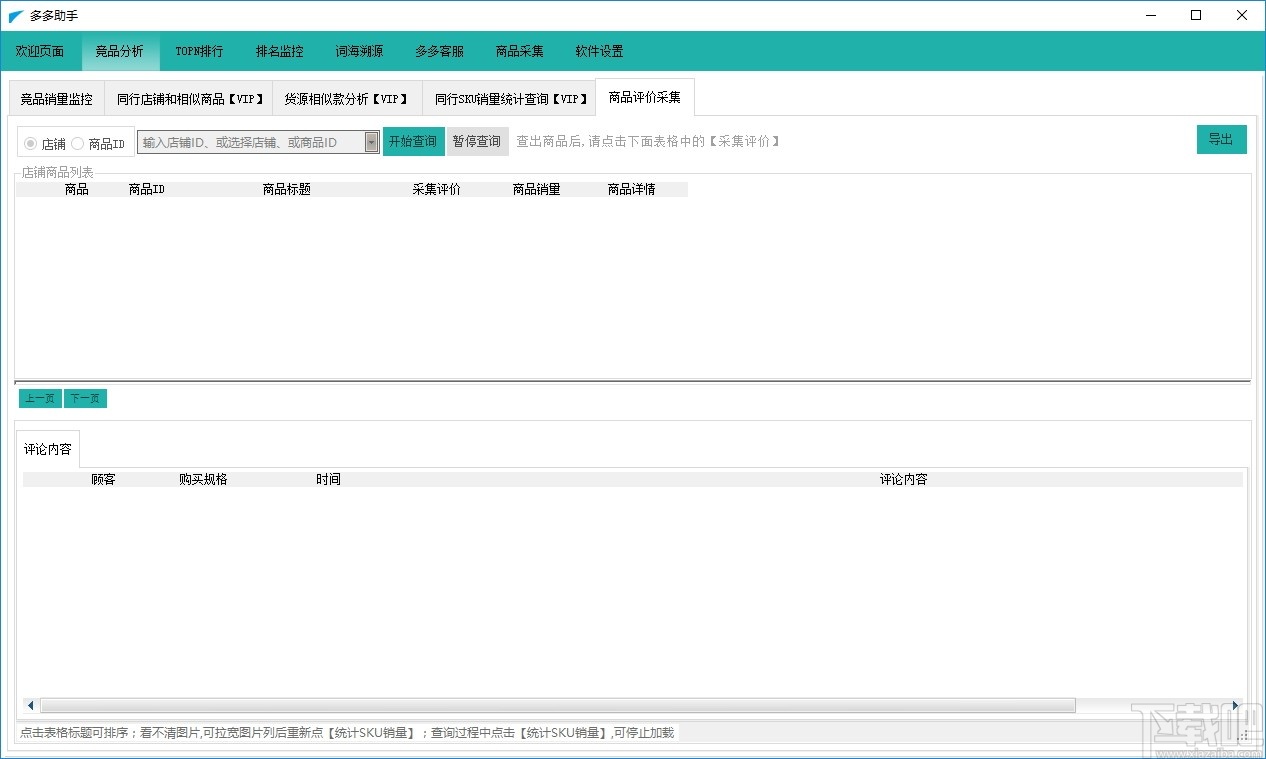Image resolution: width=1266 pixels, height=759 pixels.
Task: Select the 商品ID radio button
Action: 98,144
